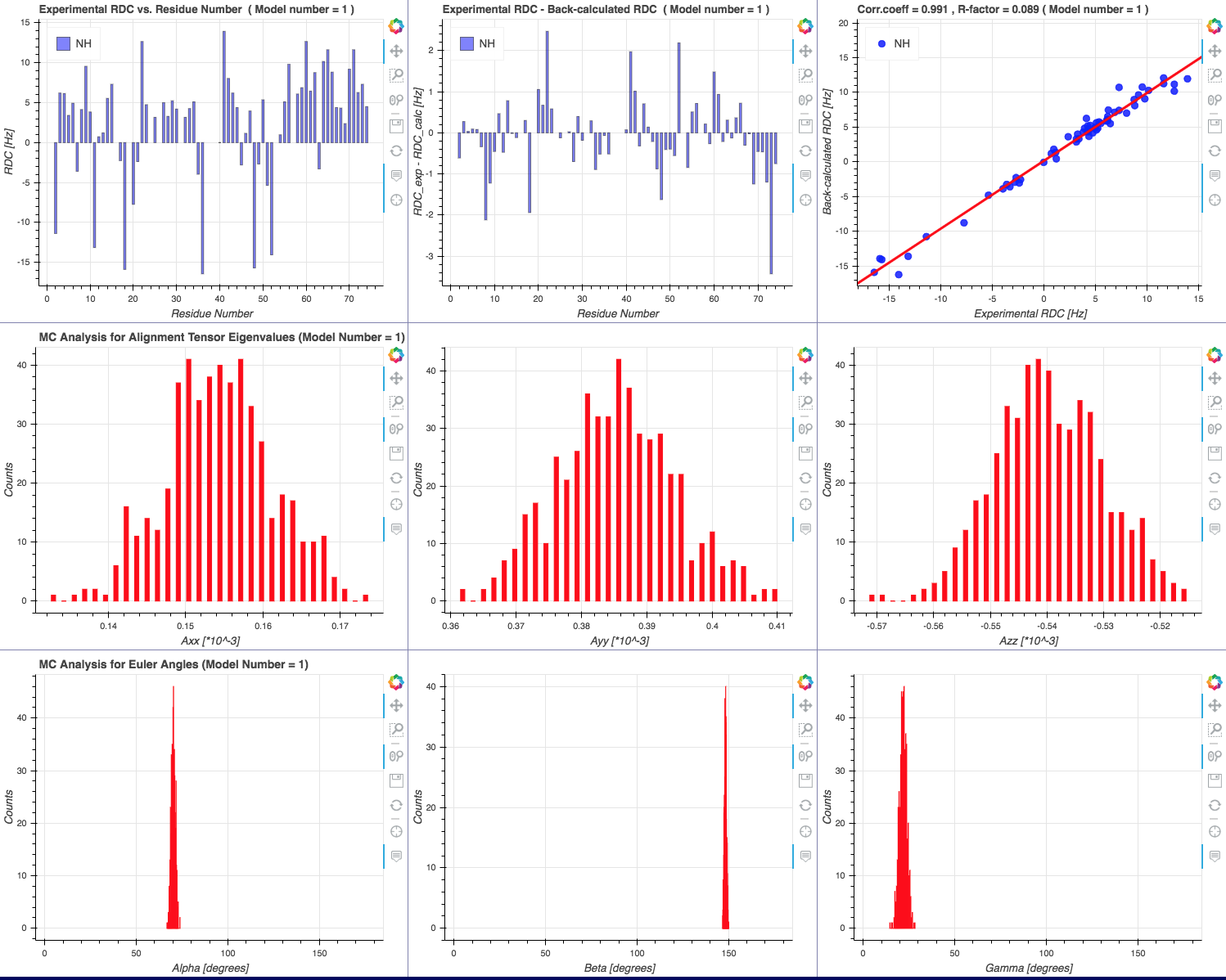Image resolution: width=1226 pixels, height=980 pixels.
Task: Enable Wheel Zoom on the Axx histogram
Action: 396,429
